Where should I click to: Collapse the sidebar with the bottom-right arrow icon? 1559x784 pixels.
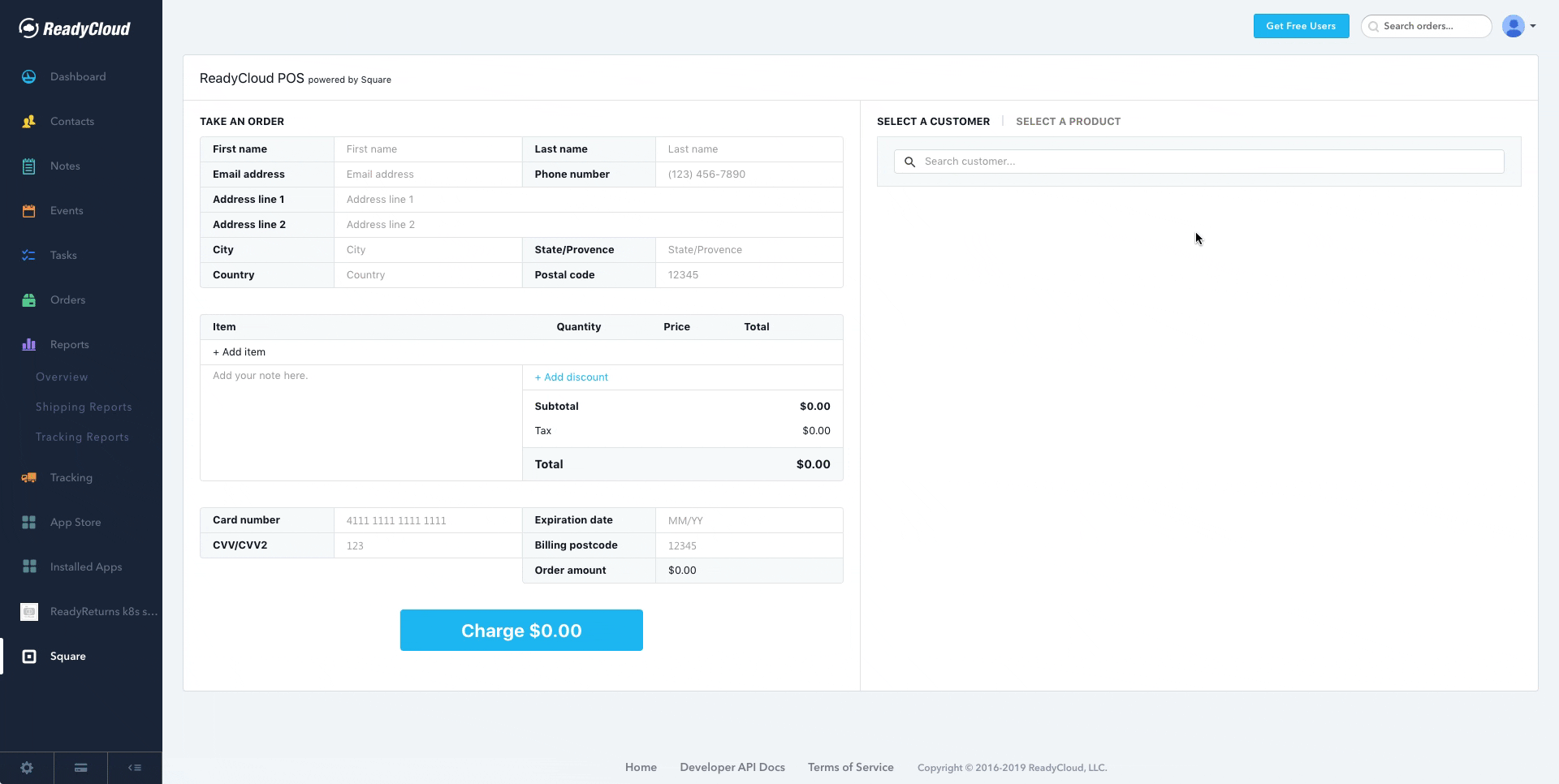click(134, 767)
